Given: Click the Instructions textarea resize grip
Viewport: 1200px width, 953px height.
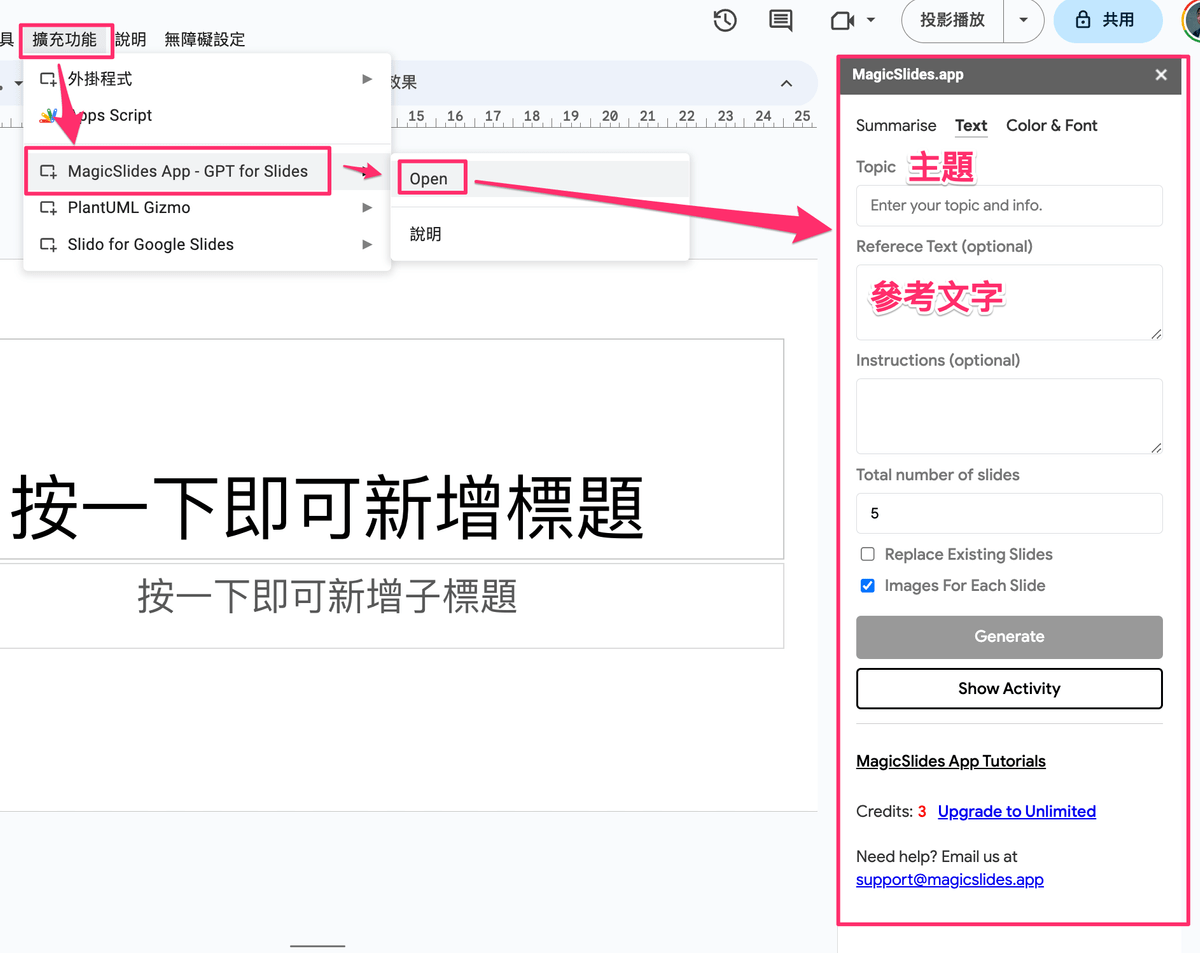Looking at the screenshot, I should click(x=1156, y=447).
